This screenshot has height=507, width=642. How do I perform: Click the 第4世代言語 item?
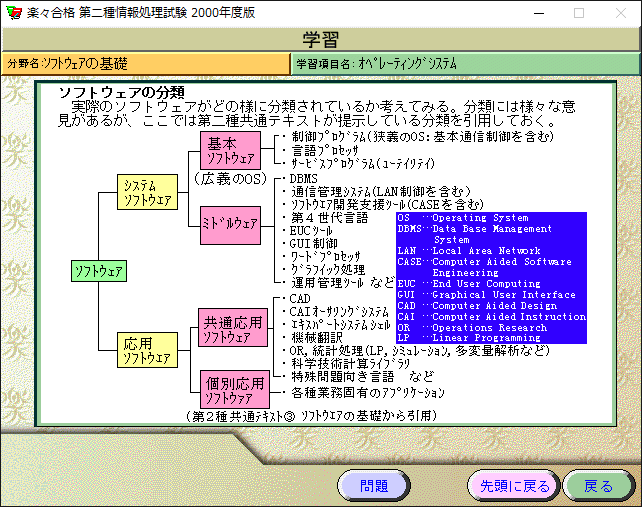(330, 217)
